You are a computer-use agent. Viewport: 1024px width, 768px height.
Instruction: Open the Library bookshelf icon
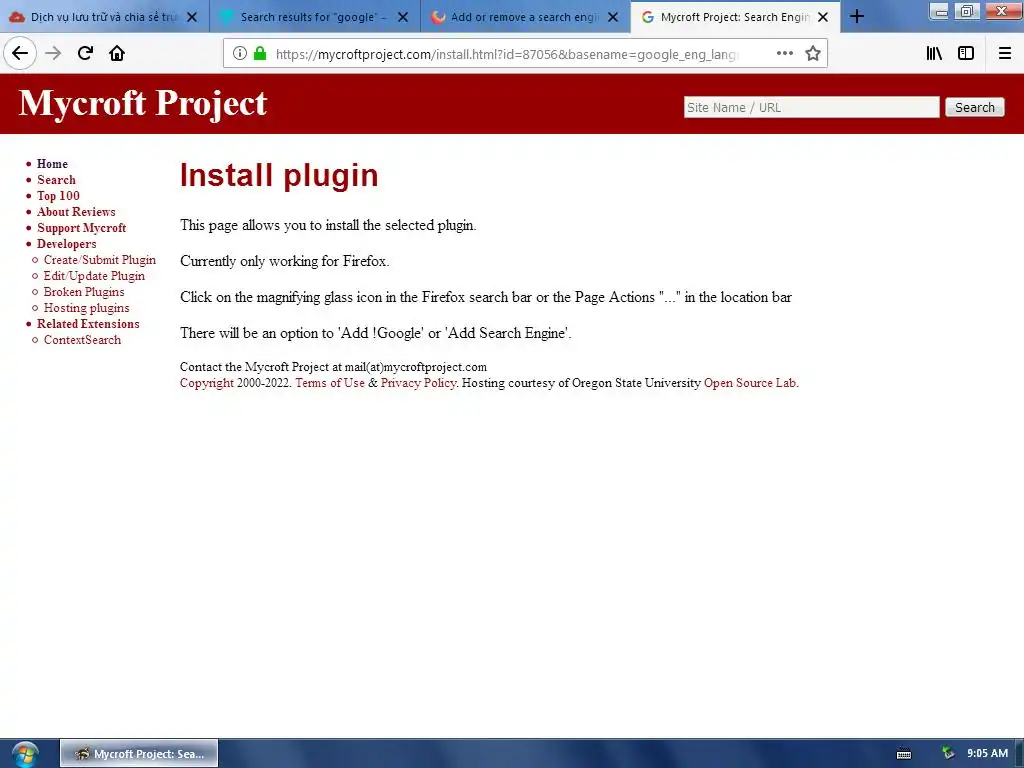(934, 54)
